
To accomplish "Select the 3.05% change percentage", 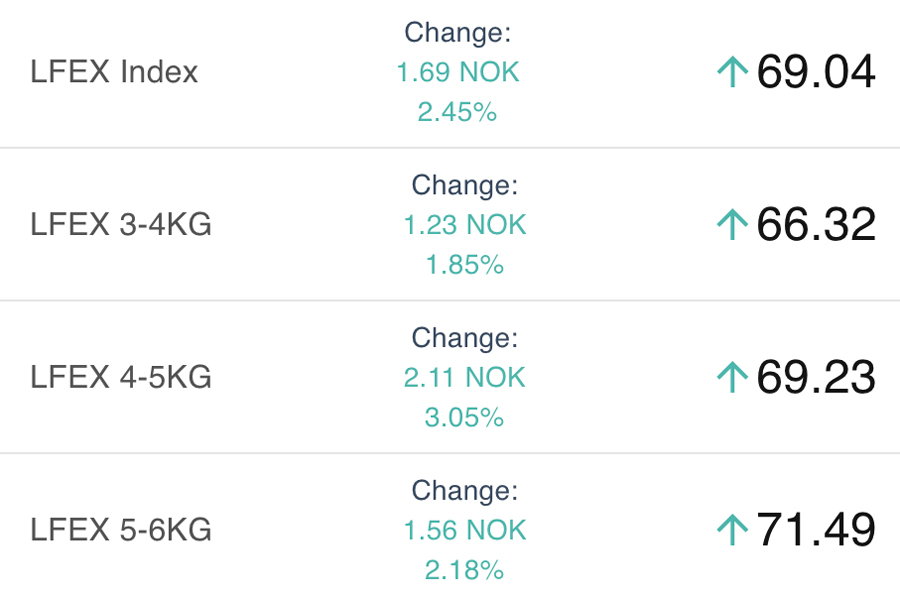I will tap(464, 417).
